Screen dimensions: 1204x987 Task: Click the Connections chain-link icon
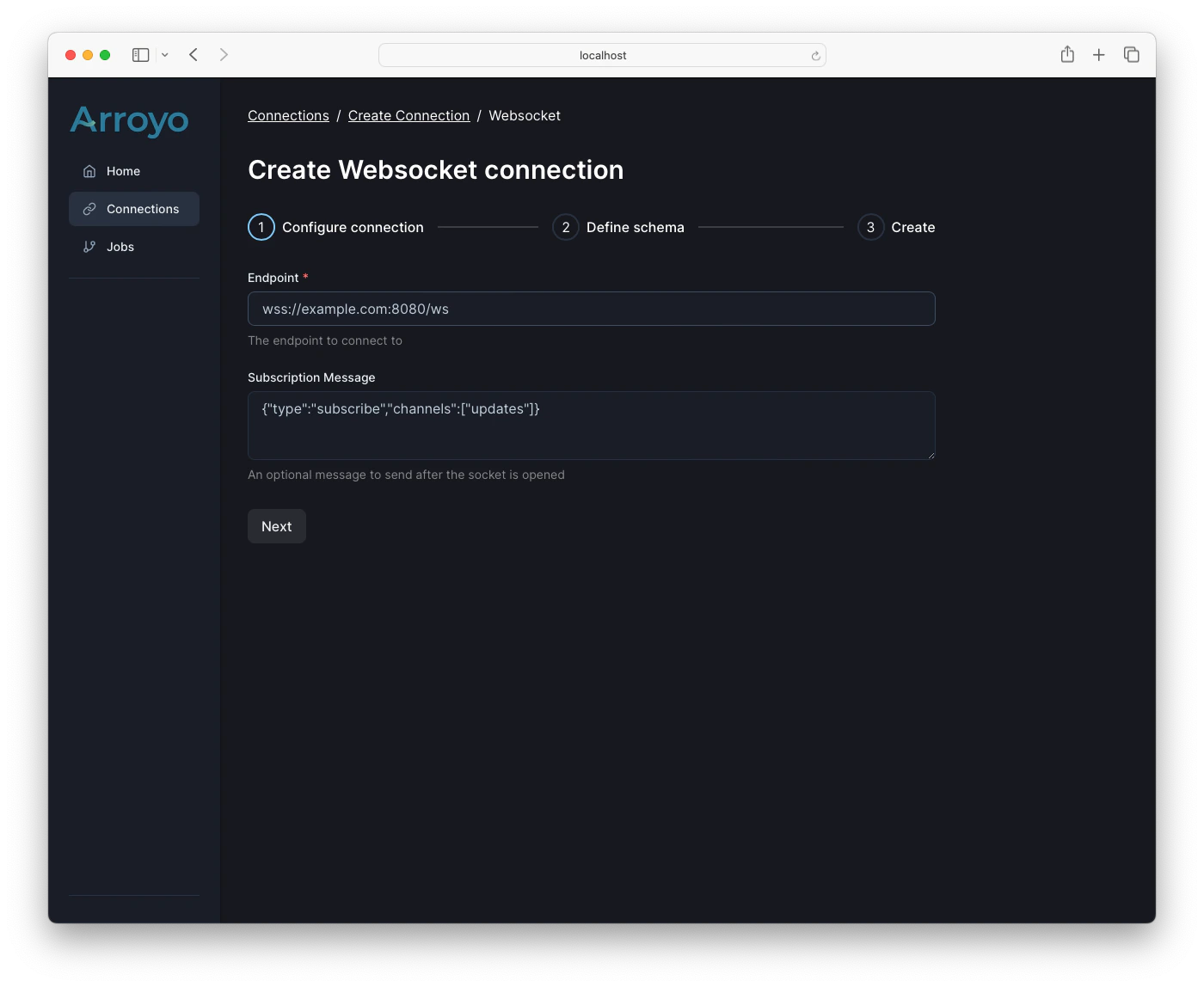(x=89, y=209)
